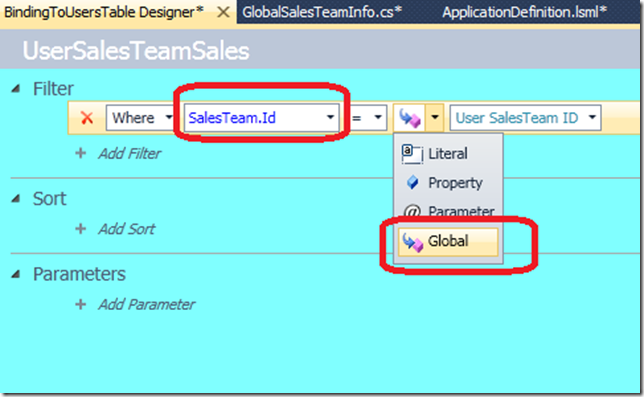
Task: Choose Literal from the value-type menu
Action: [x=448, y=154]
